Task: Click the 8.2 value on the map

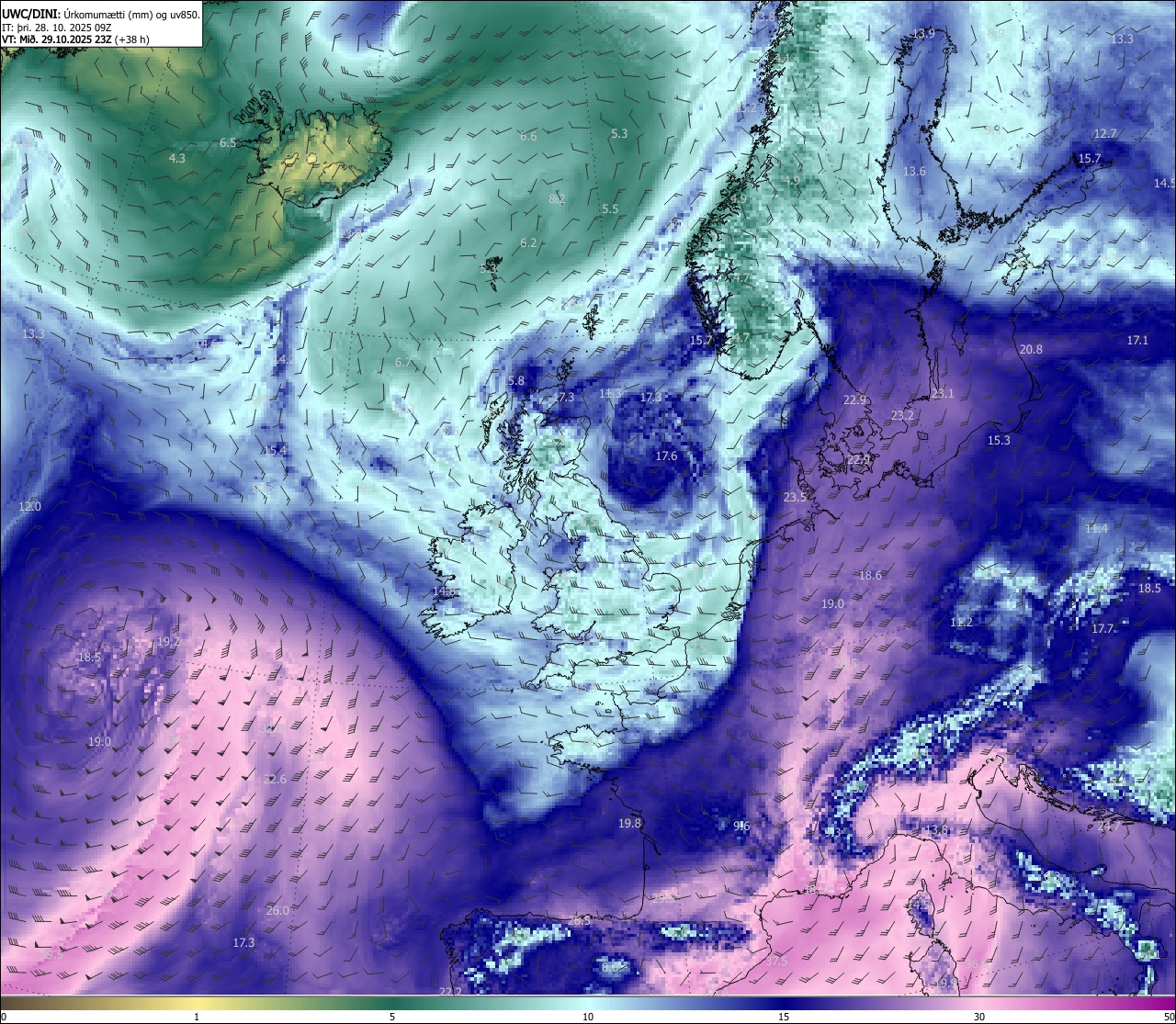Action: pos(557,198)
